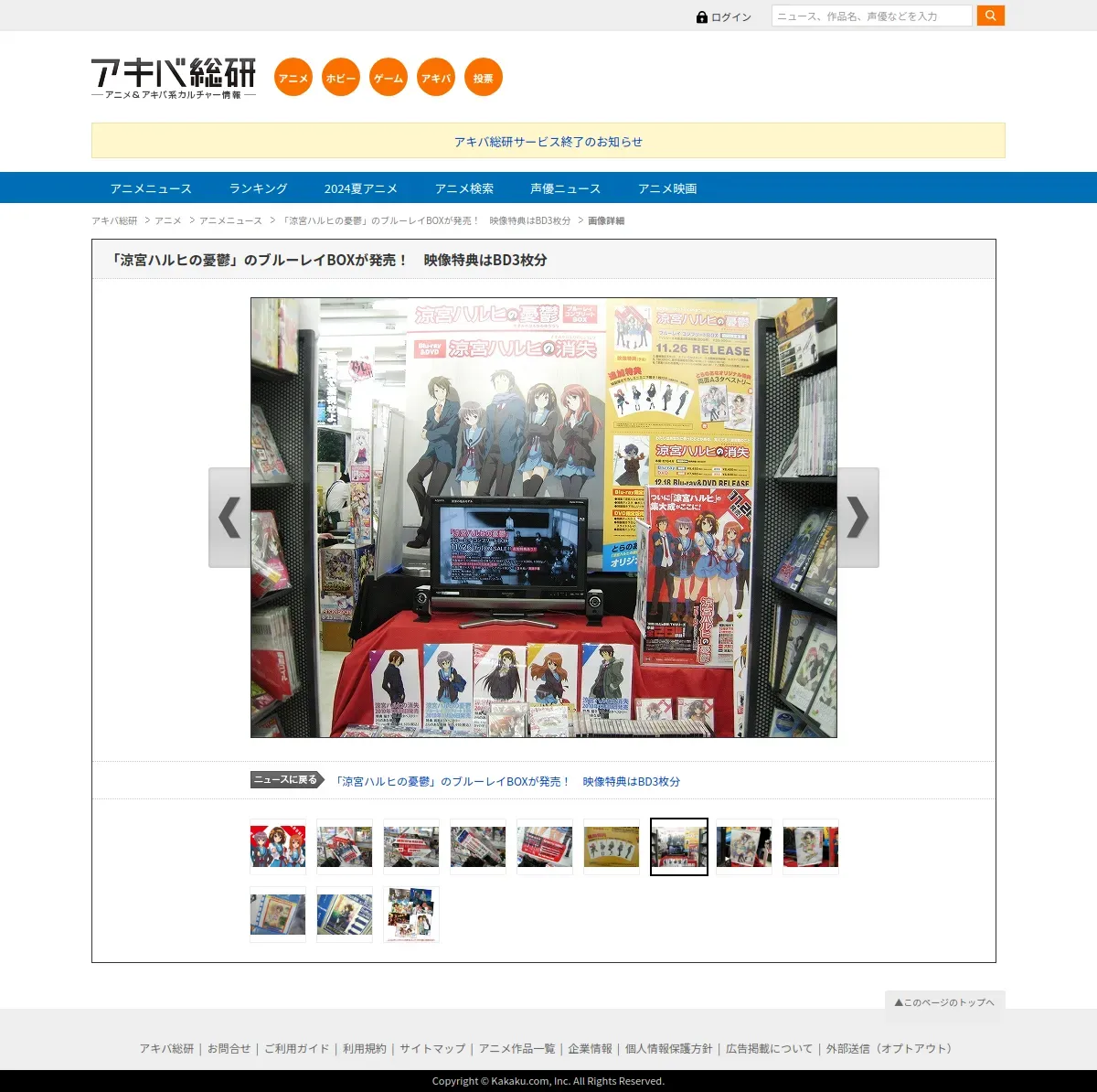Select the eighth thumbnail in first row
1097x1092 pixels.
point(744,847)
